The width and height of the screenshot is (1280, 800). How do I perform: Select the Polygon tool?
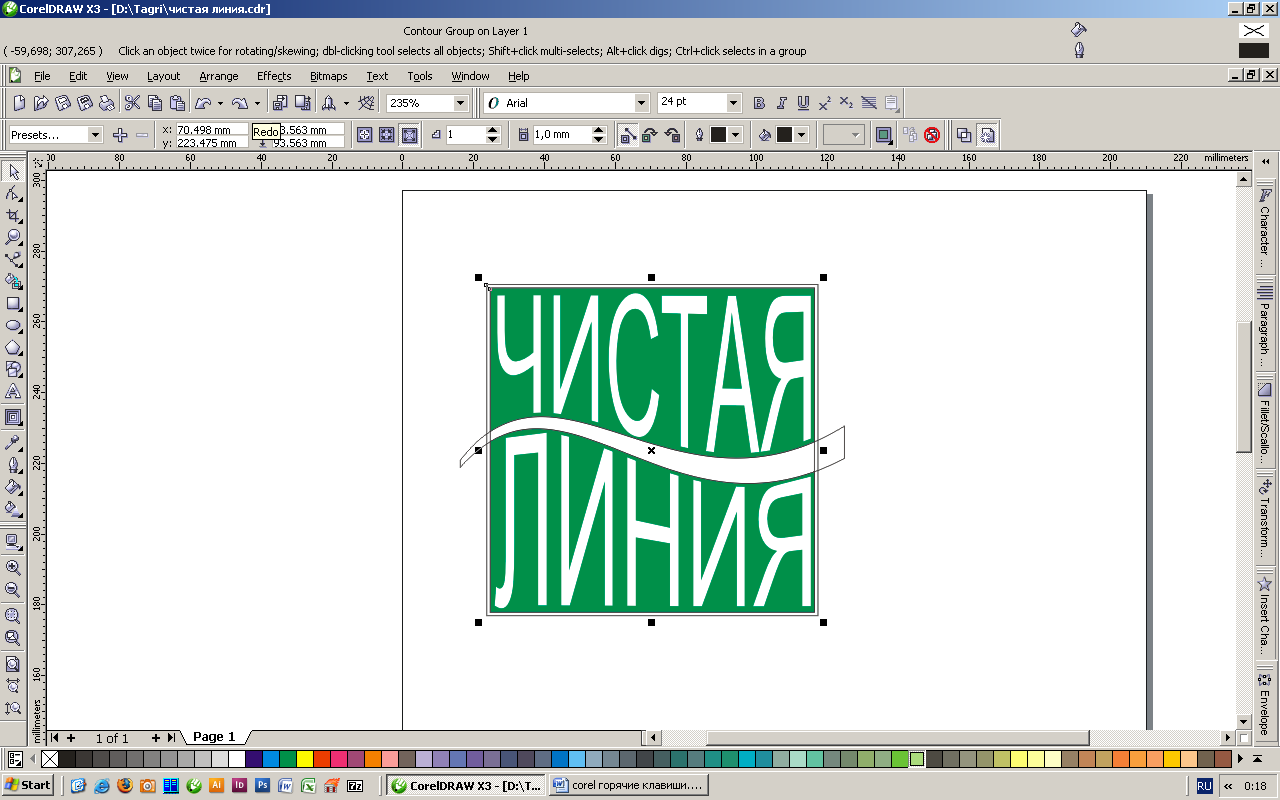pyautogui.click(x=14, y=348)
